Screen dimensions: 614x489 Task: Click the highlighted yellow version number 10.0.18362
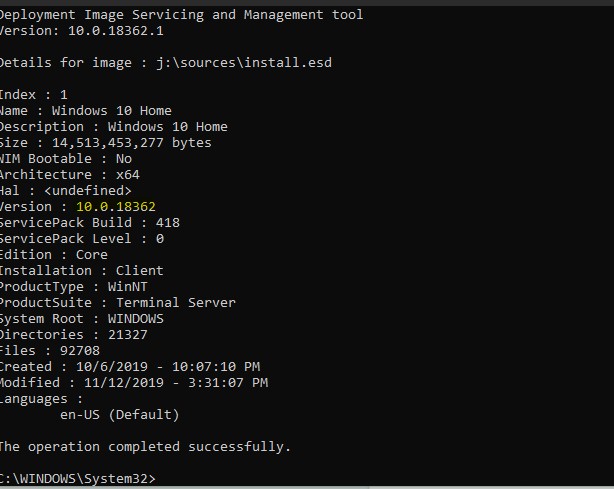(x=116, y=206)
